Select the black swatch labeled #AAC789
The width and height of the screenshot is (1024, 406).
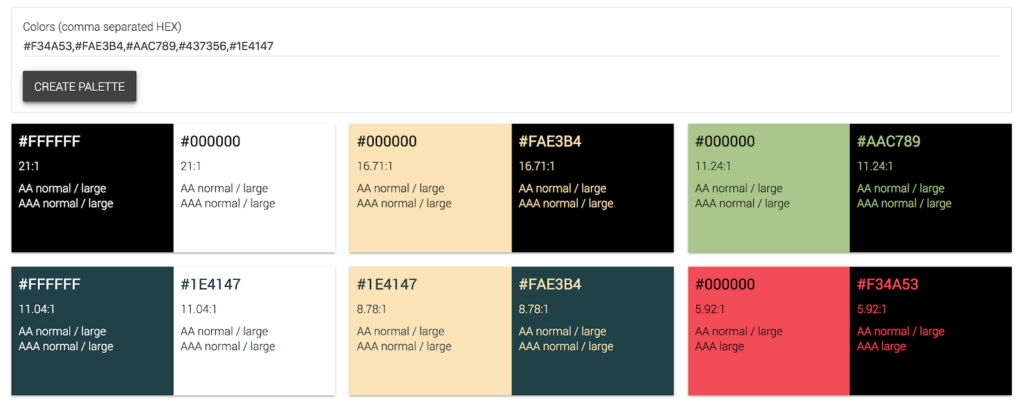(931, 188)
